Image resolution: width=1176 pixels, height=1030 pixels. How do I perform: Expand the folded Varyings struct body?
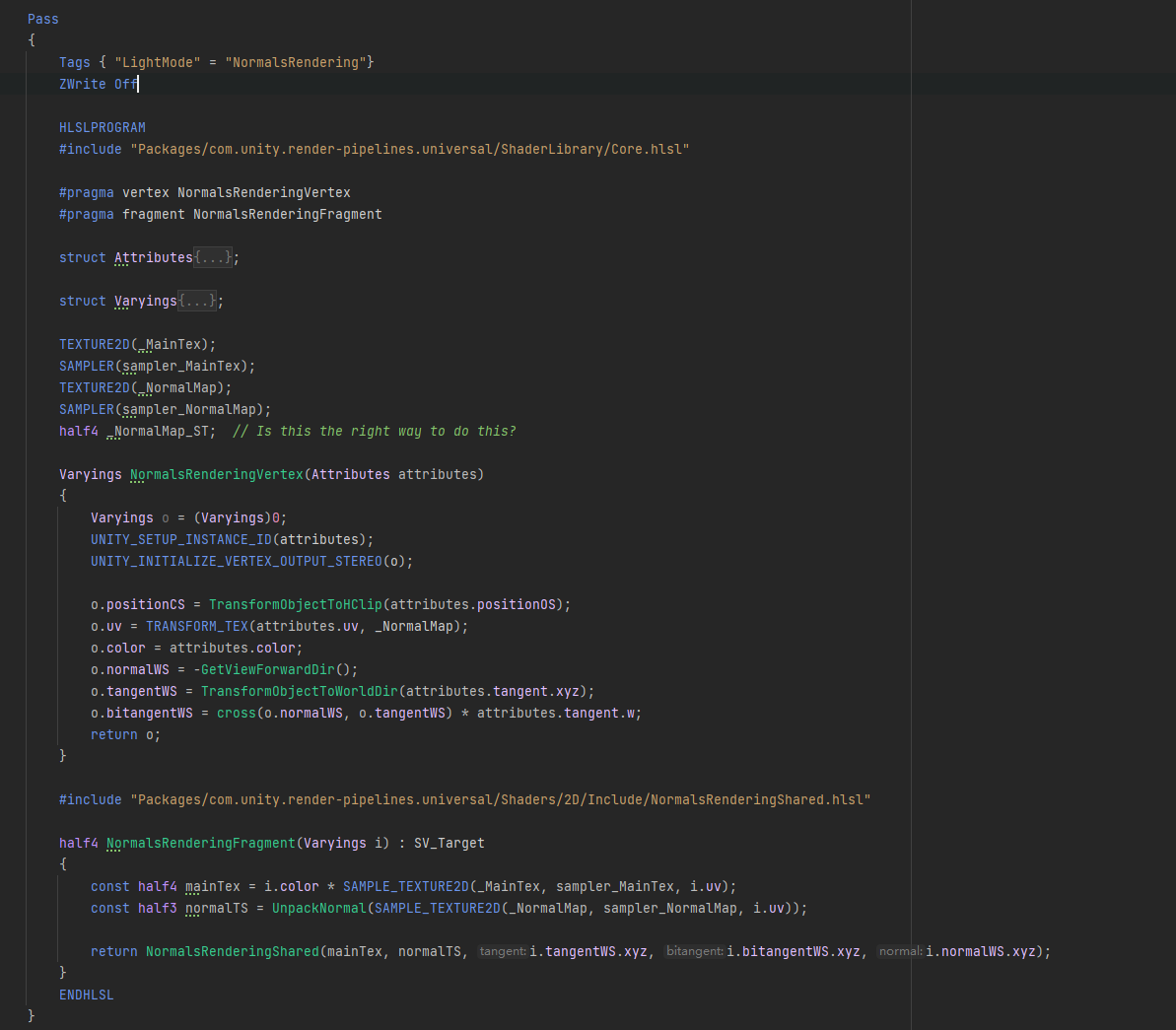197,301
